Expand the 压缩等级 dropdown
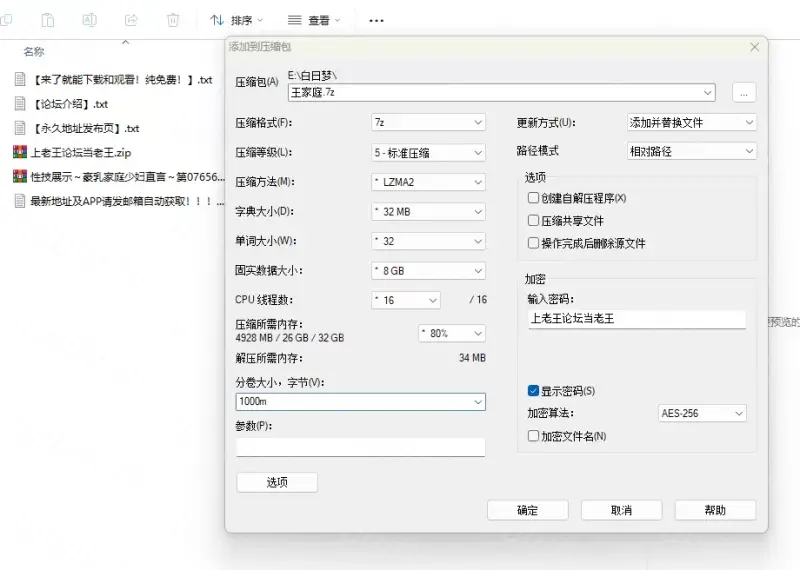 point(427,153)
